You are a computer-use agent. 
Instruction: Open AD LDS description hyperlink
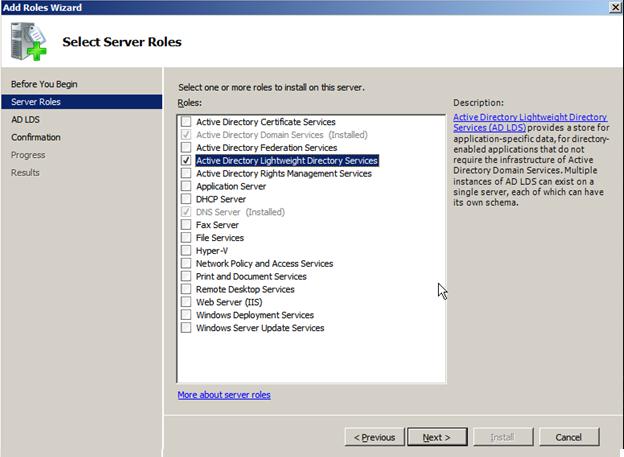(x=530, y=122)
